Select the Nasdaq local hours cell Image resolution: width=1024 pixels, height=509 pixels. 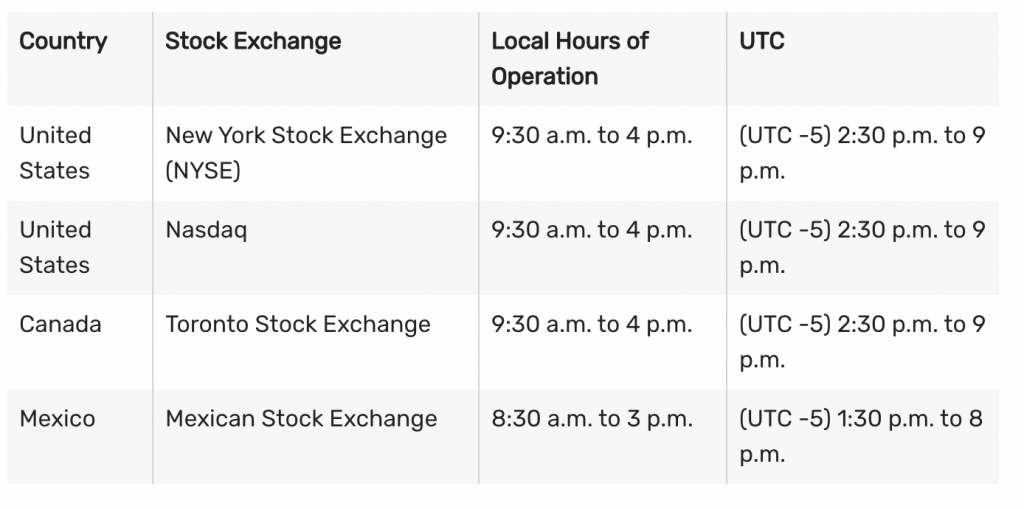(591, 230)
